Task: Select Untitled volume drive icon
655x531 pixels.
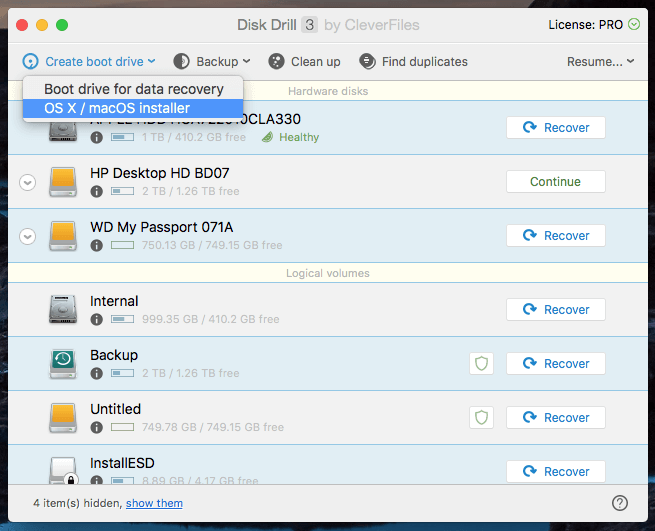Action: (x=63, y=417)
